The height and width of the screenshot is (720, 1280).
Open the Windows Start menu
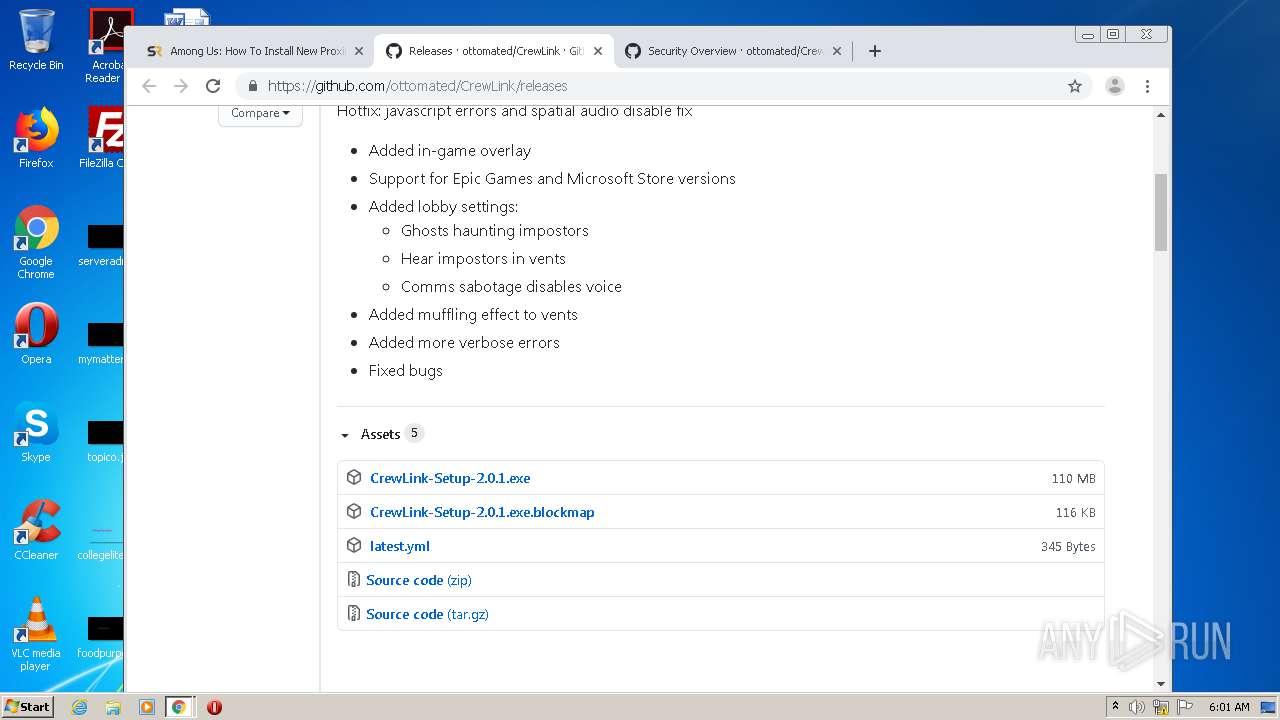[28, 707]
